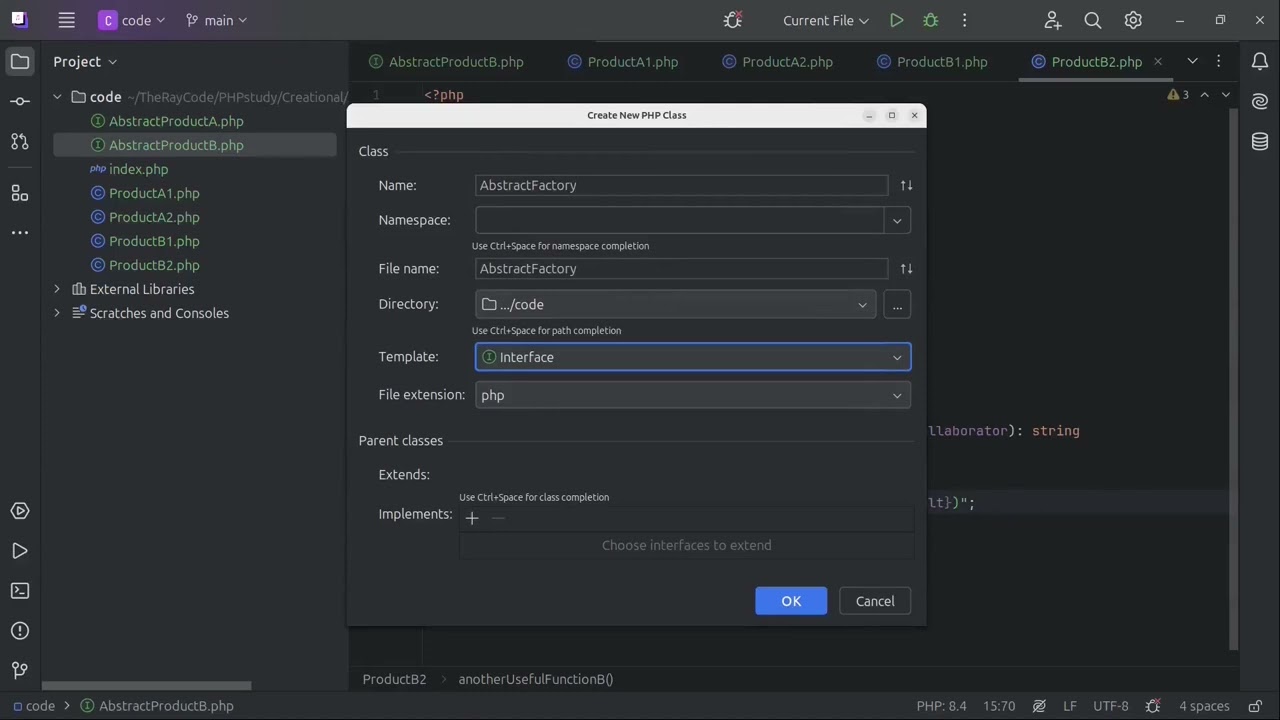Open Search Everywhere magnifier
1280x720 pixels.
click(1093, 20)
